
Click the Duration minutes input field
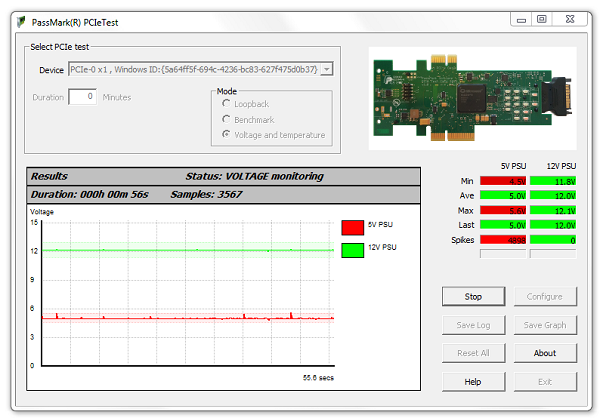[82, 96]
